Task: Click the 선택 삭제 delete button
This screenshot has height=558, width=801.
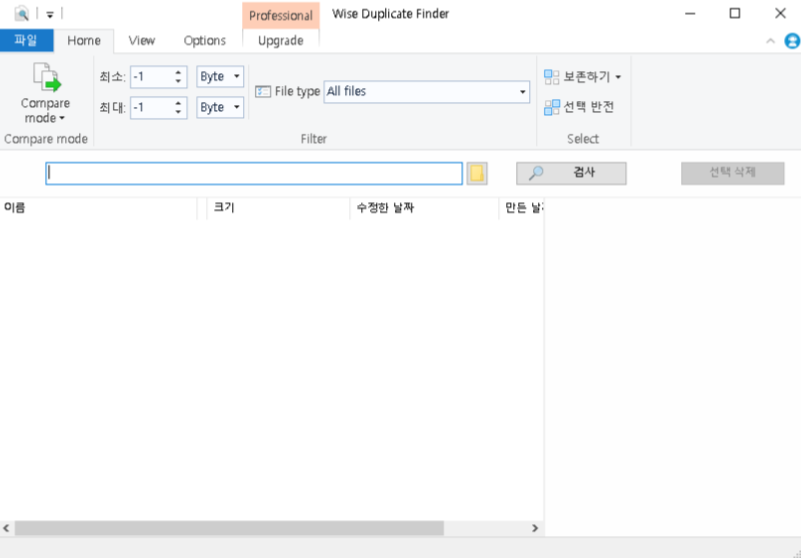Action: (733, 173)
